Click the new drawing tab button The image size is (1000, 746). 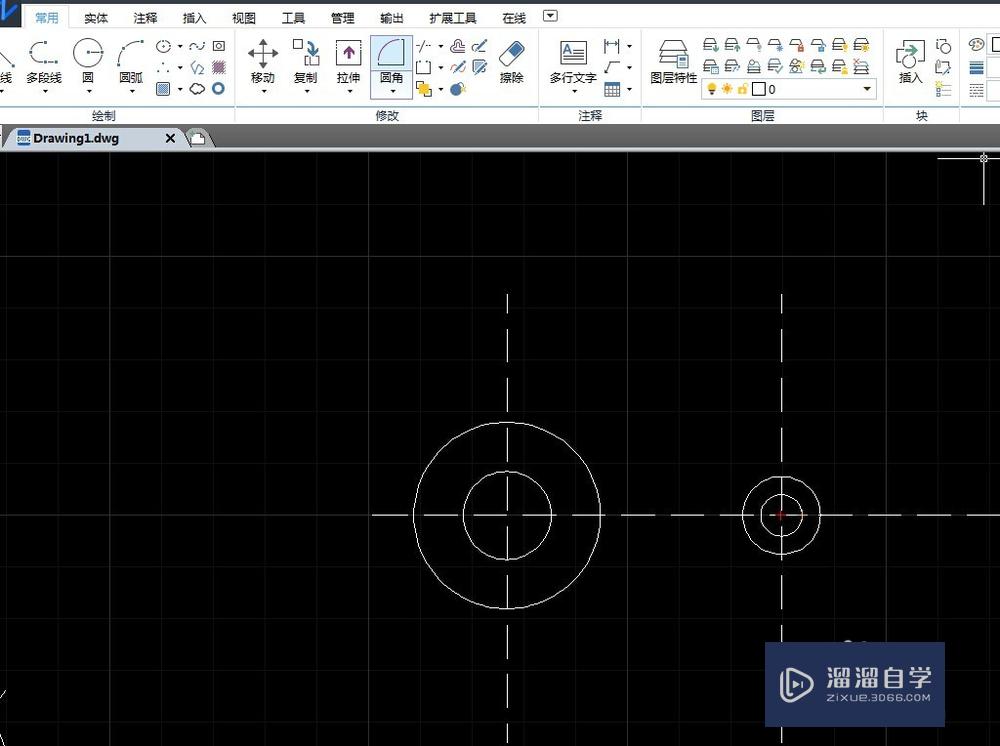pyautogui.click(x=198, y=138)
